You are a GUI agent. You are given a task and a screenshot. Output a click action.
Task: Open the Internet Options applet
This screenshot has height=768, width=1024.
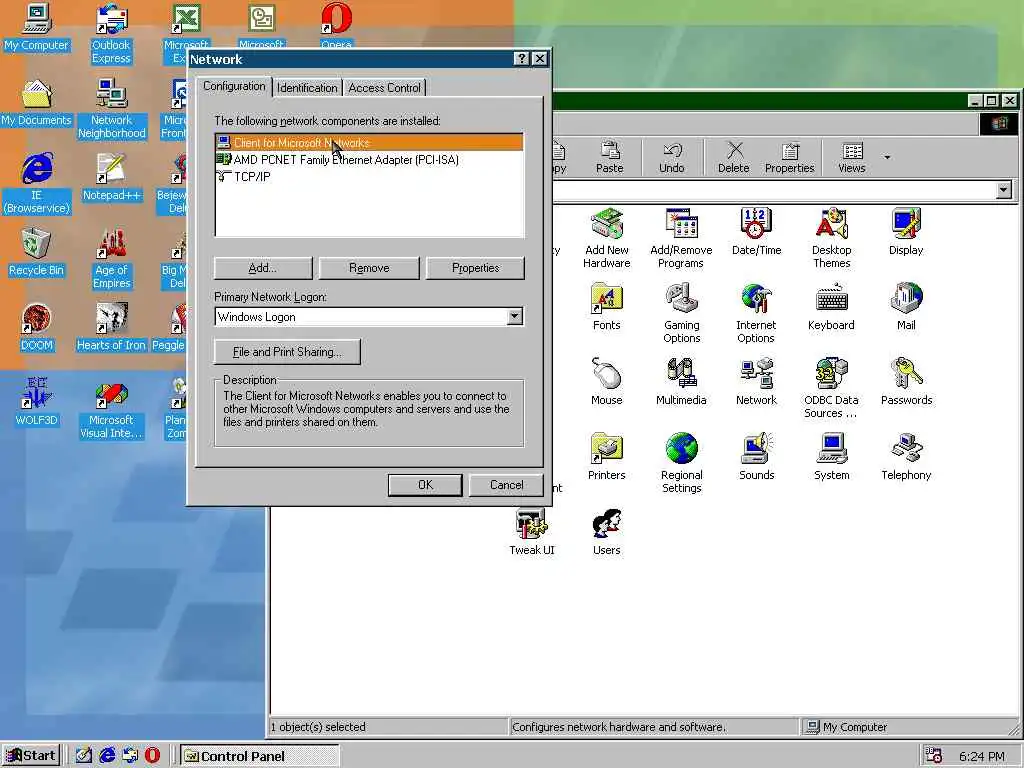(756, 313)
